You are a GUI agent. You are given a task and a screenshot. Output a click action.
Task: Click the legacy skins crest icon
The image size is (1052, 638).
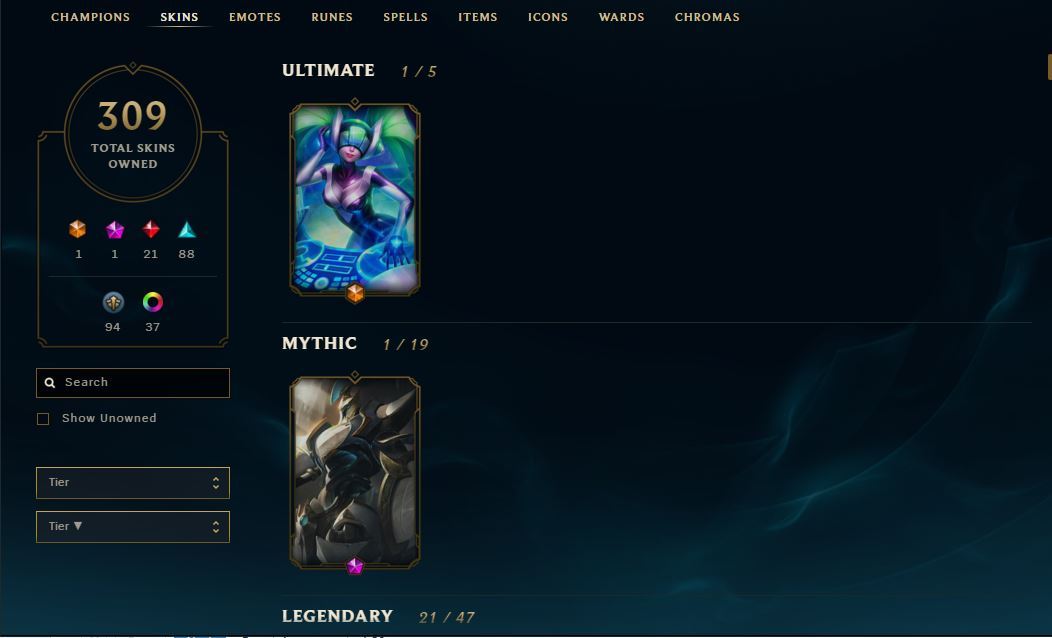pyautogui.click(x=113, y=303)
